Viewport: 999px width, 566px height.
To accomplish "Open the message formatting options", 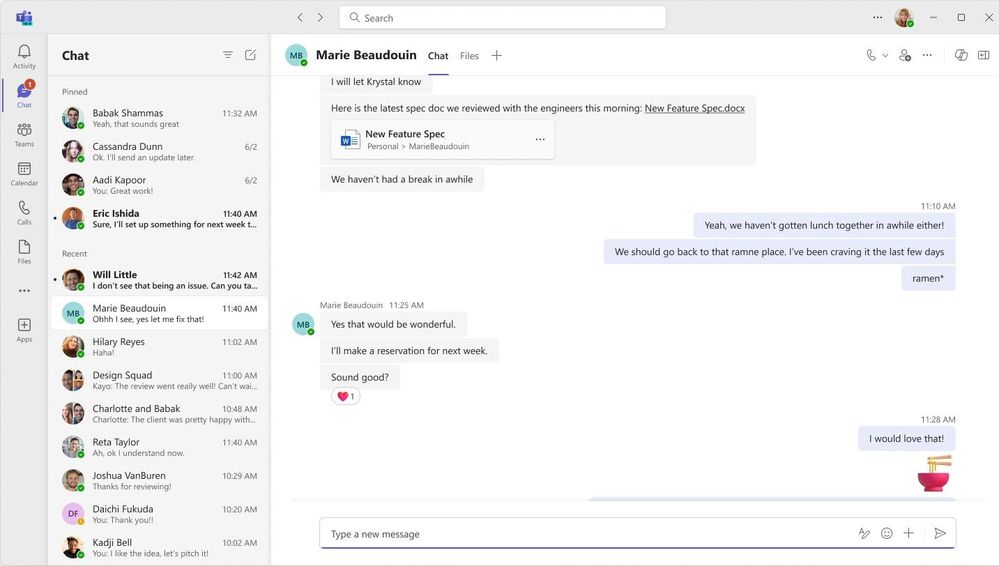I will pos(864,533).
